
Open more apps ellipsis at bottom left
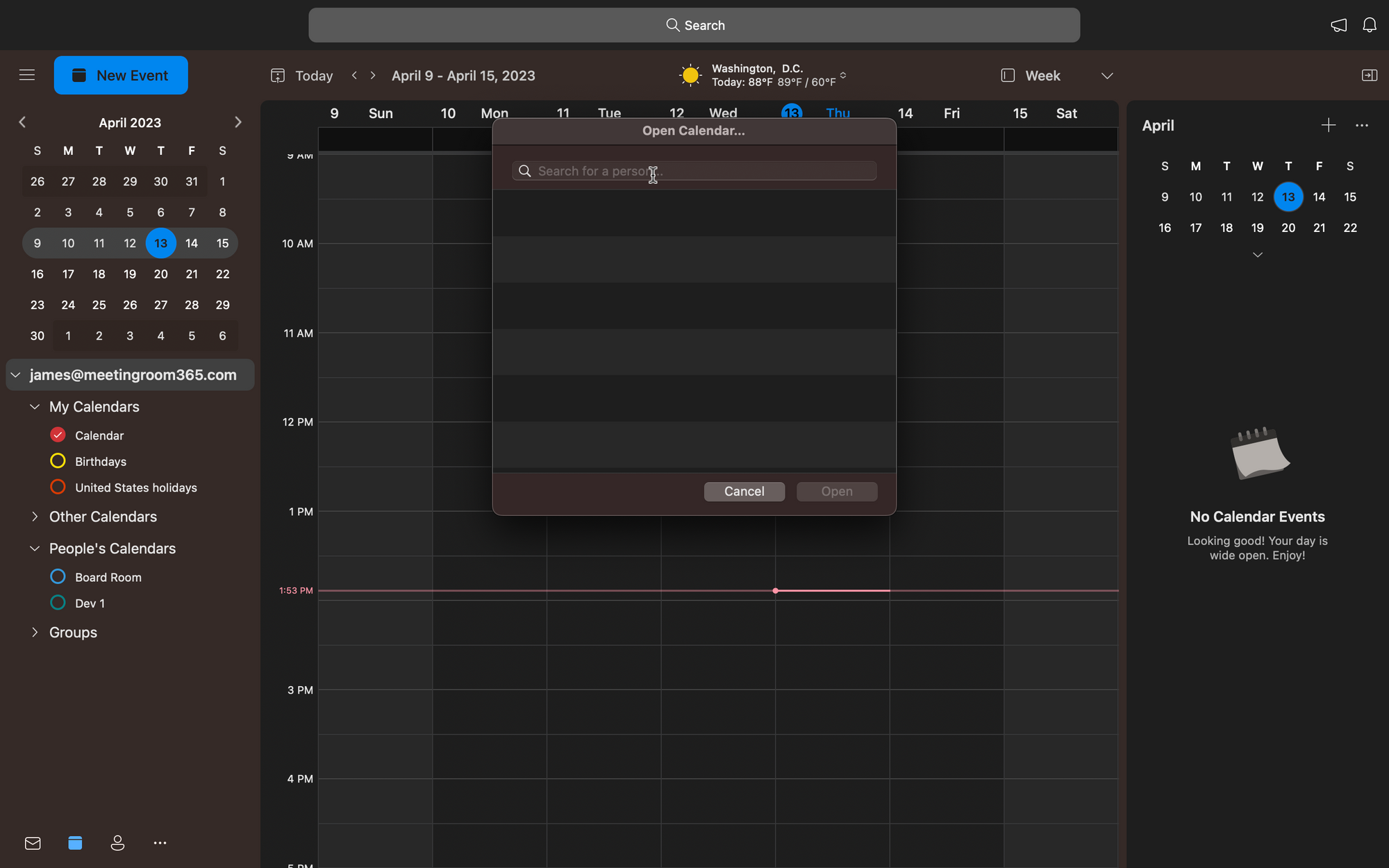pos(160,843)
